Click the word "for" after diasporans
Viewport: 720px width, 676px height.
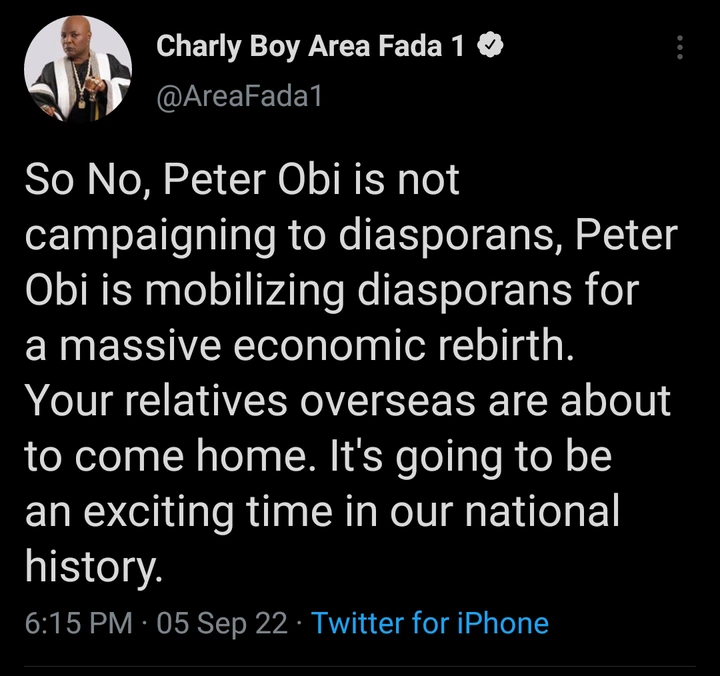[607, 292]
